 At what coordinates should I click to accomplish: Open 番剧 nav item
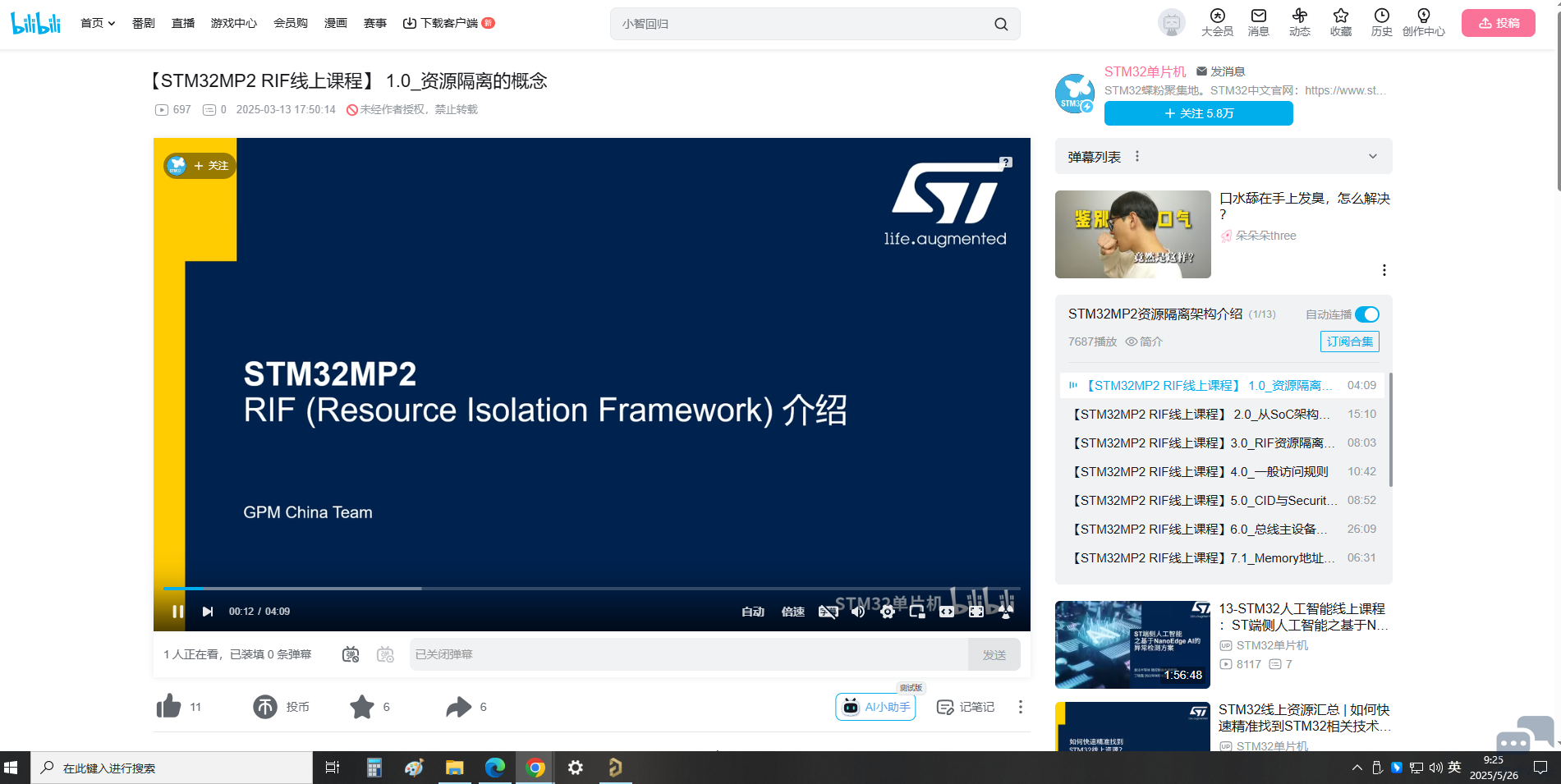click(x=144, y=23)
